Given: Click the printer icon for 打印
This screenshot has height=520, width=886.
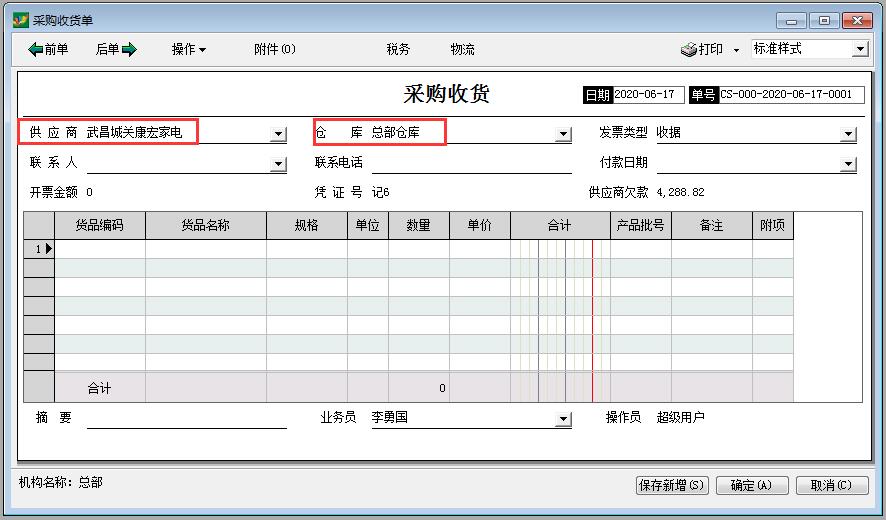Looking at the screenshot, I should [688, 50].
